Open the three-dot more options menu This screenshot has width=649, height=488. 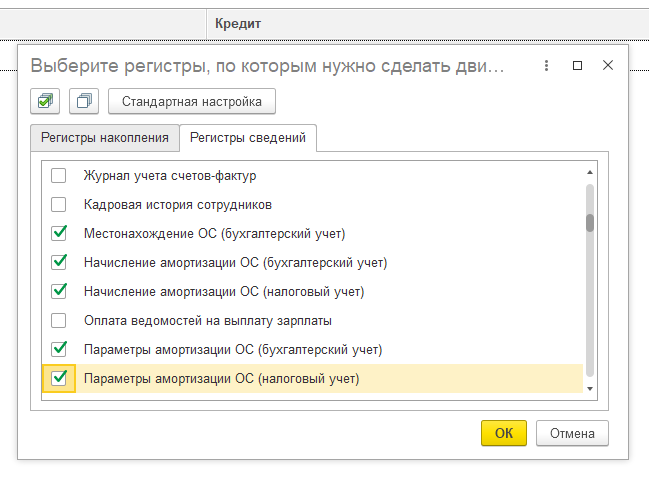[546, 65]
